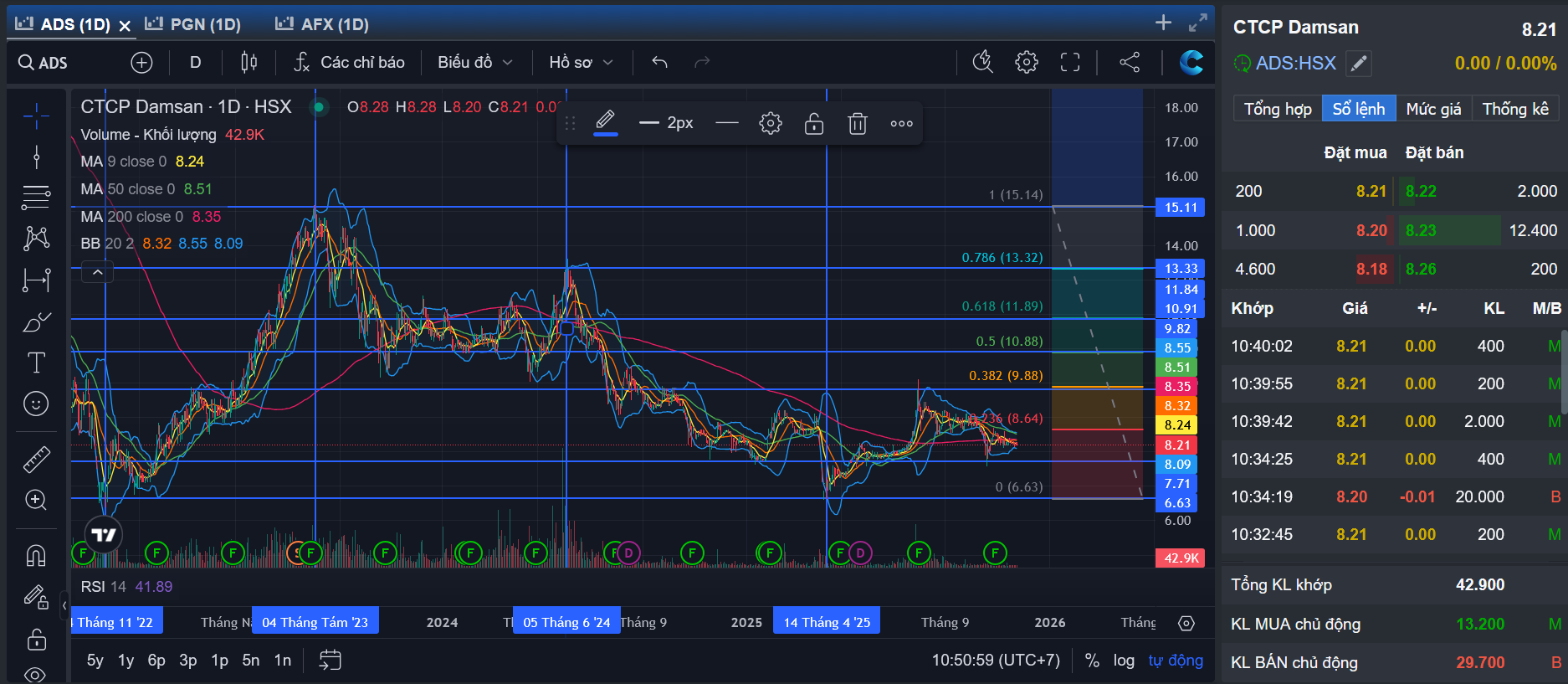Open go-to-date calendar icon

coord(331,661)
